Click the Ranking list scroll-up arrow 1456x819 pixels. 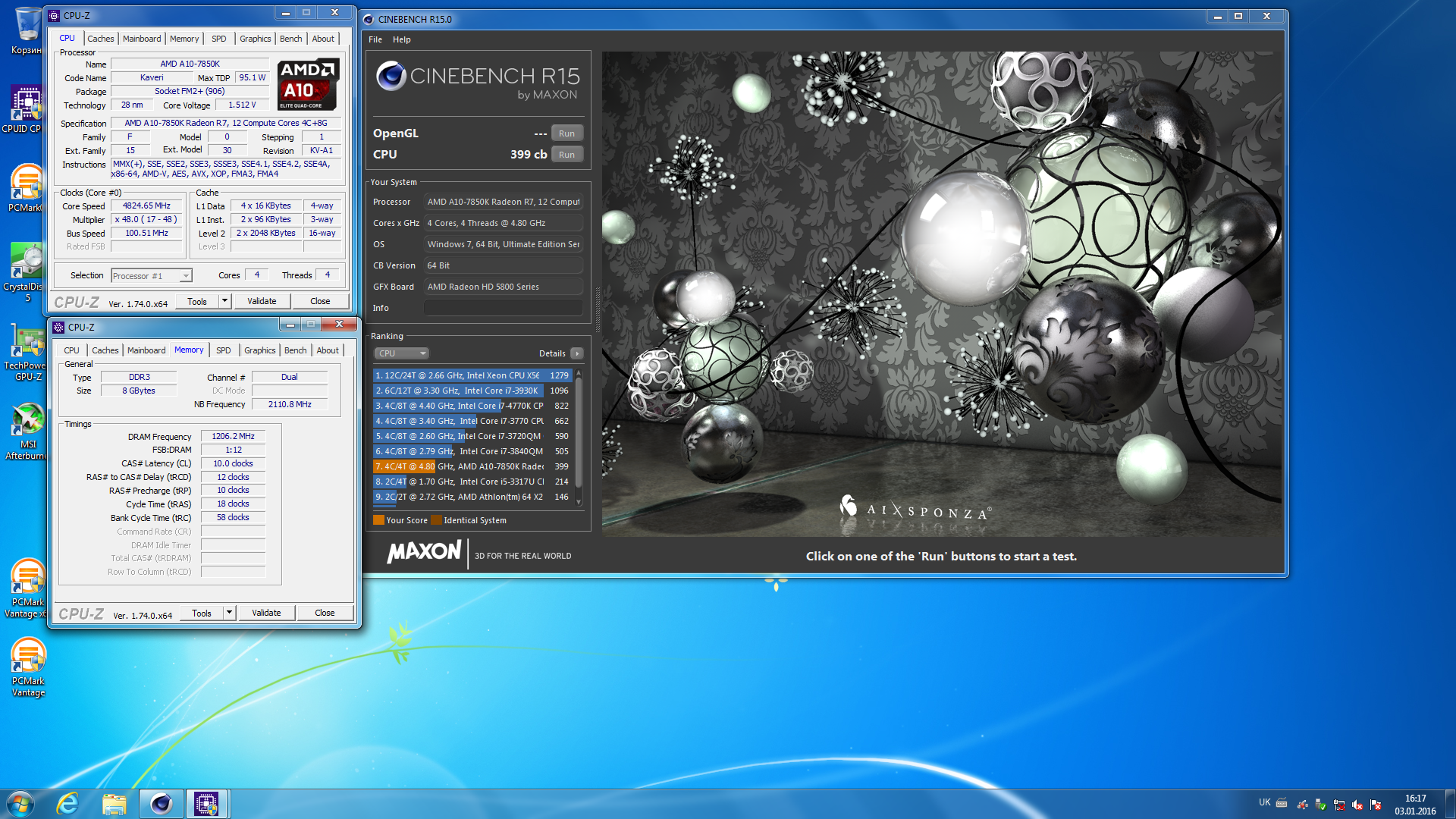(579, 373)
